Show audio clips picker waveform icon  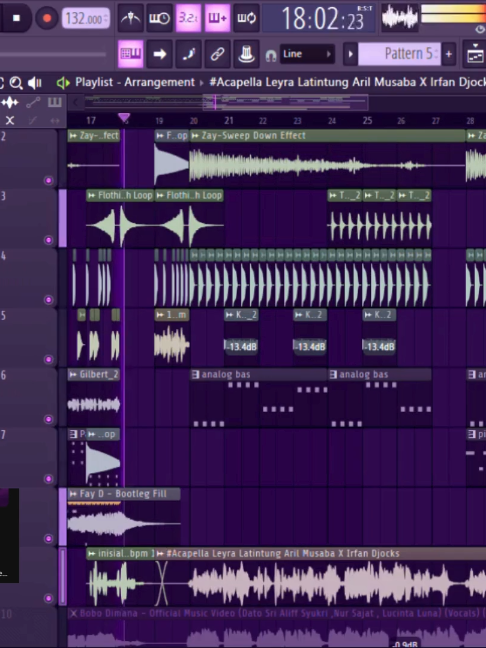[10, 102]
